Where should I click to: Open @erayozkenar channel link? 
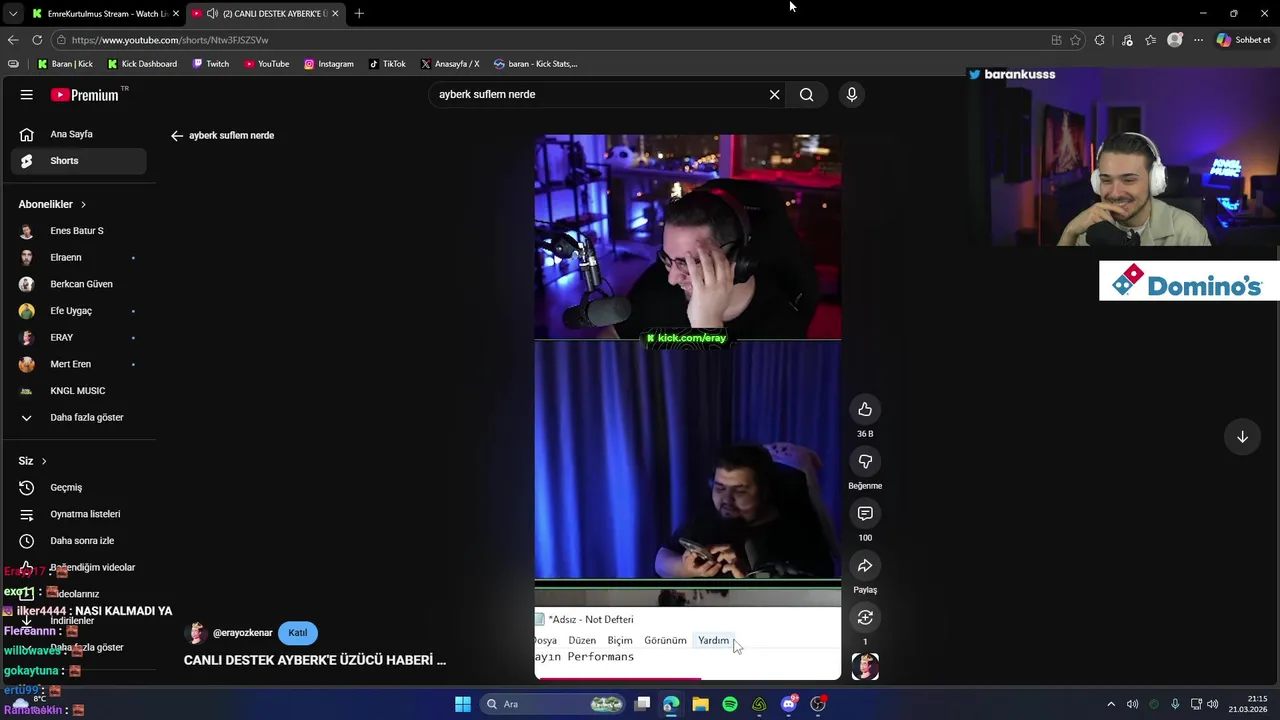click(x=242, y=633)
